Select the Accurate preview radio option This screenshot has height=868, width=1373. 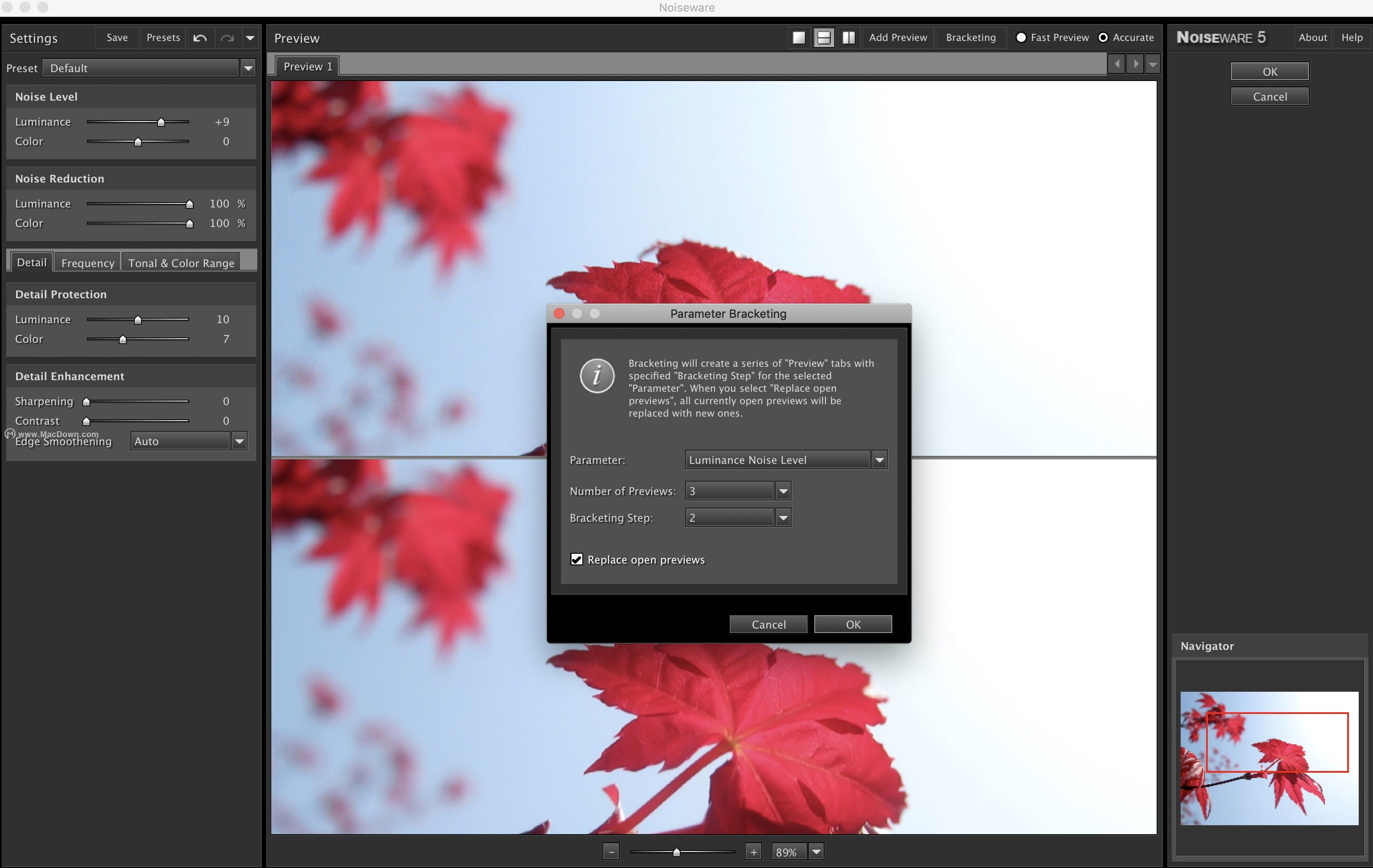(x=1103, y=38)
